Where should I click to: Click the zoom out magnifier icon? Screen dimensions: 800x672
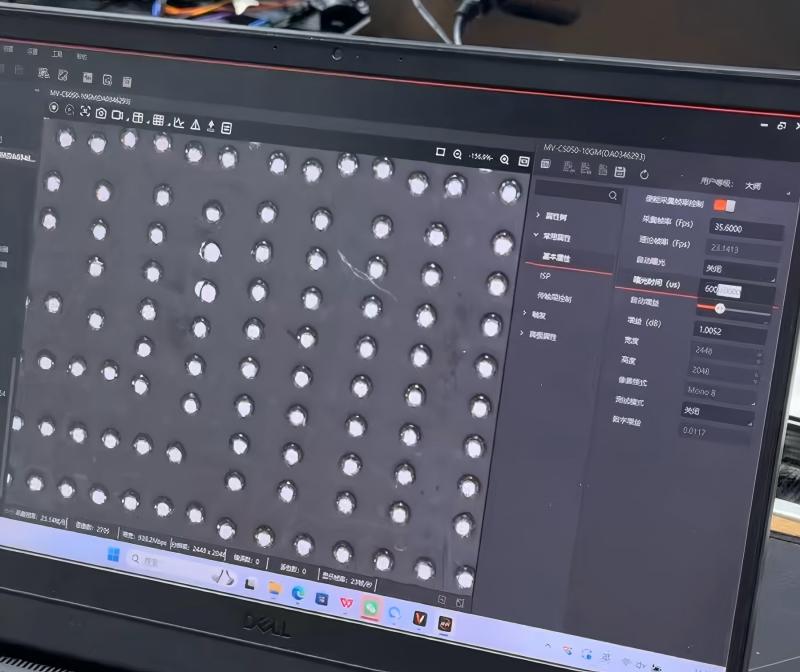click(x=457, y=155)
